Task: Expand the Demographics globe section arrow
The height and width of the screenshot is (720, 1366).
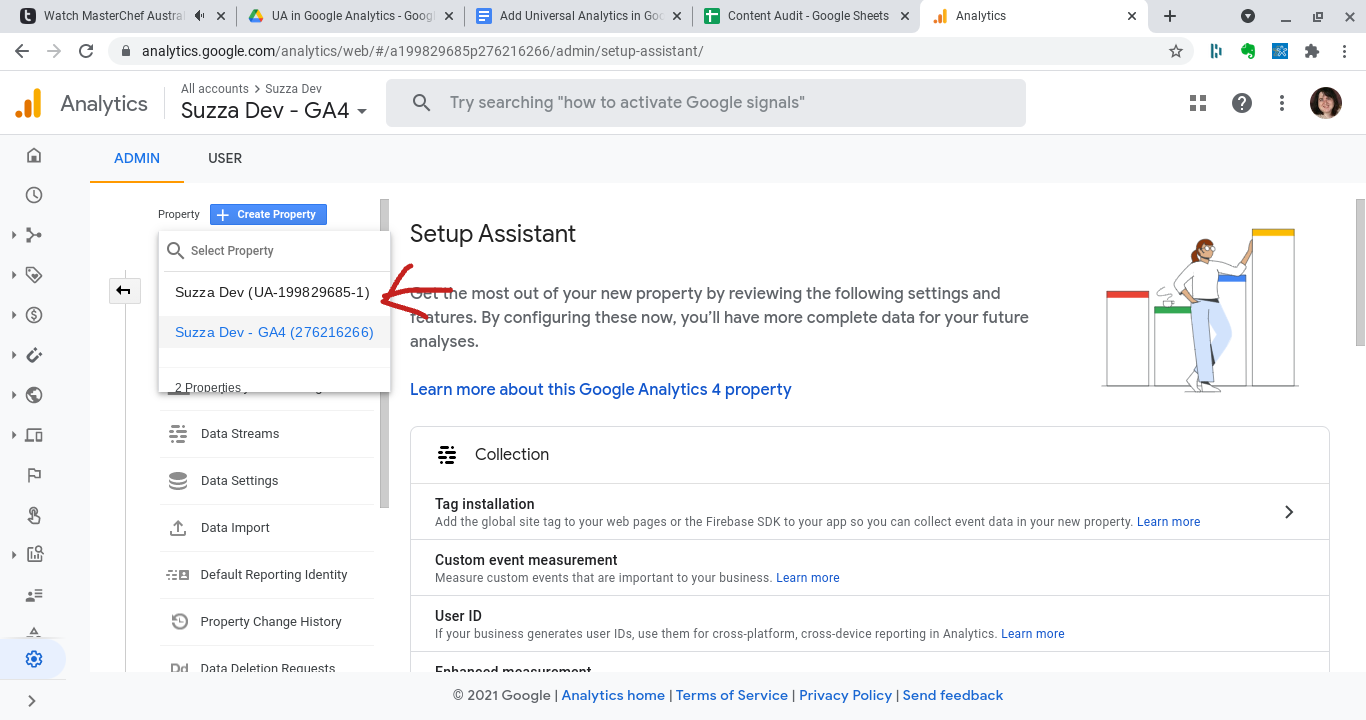Action: [x=14, y=395]
